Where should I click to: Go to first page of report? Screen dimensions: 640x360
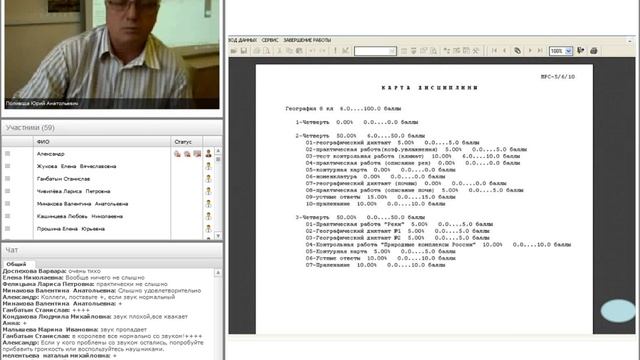point(494,51)
